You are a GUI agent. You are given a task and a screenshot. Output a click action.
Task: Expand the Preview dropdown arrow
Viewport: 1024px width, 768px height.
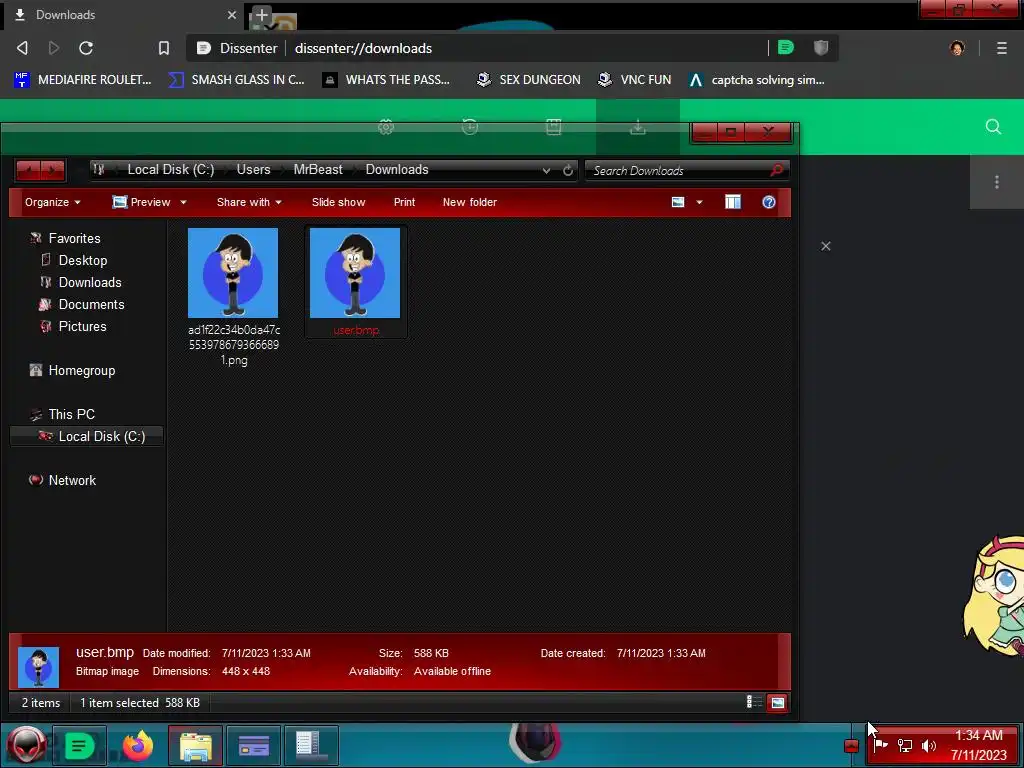point(184,202)
